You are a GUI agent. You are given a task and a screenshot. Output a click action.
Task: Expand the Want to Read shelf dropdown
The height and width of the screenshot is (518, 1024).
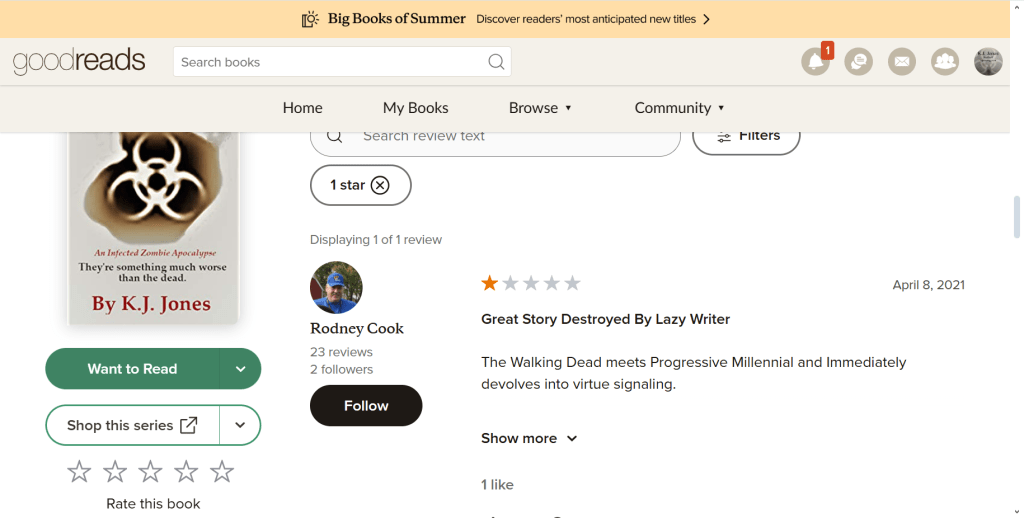click(x=240, y=369)
